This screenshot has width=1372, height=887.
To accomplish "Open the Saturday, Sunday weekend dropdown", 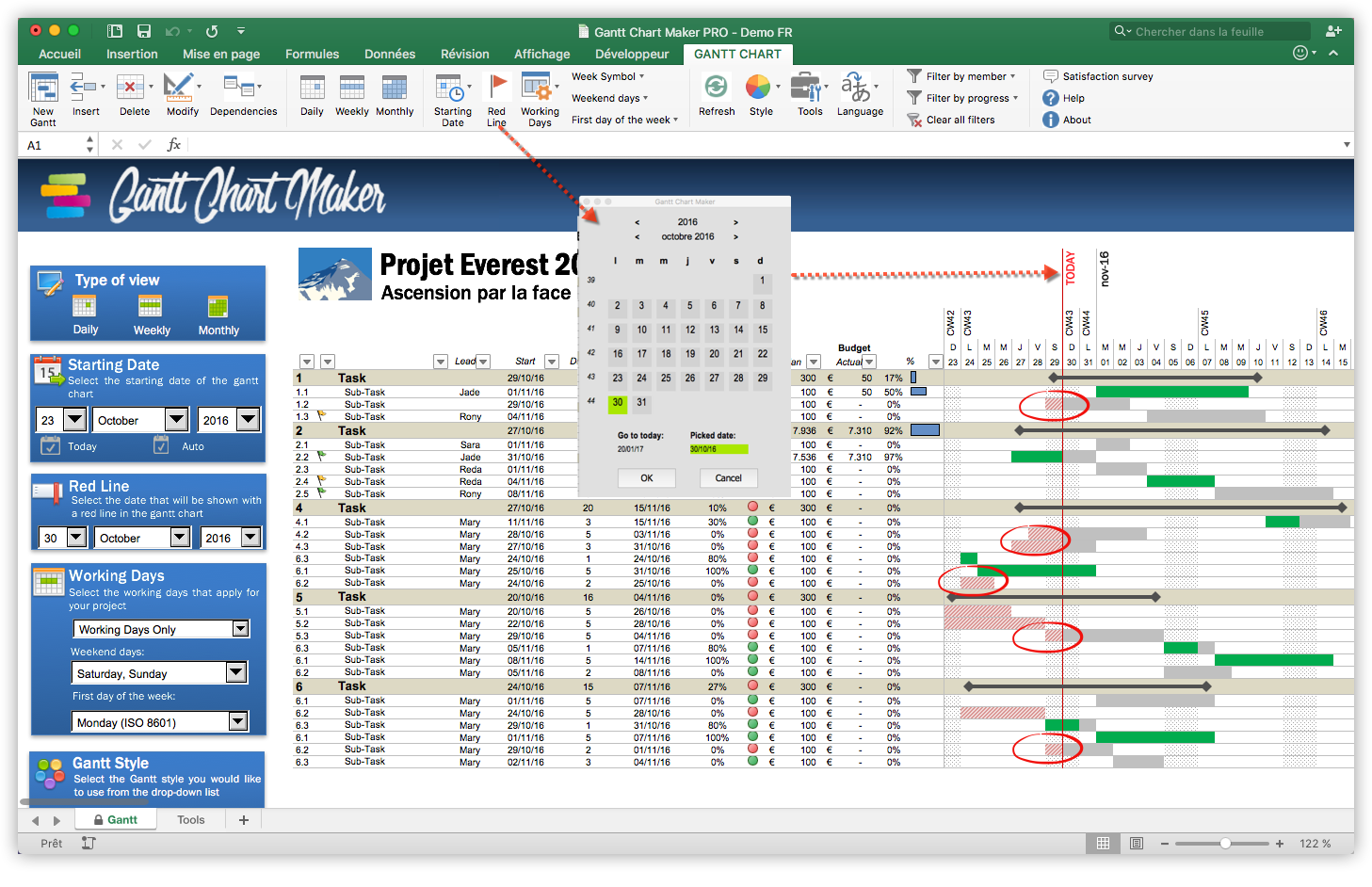I will pos(236,672).
